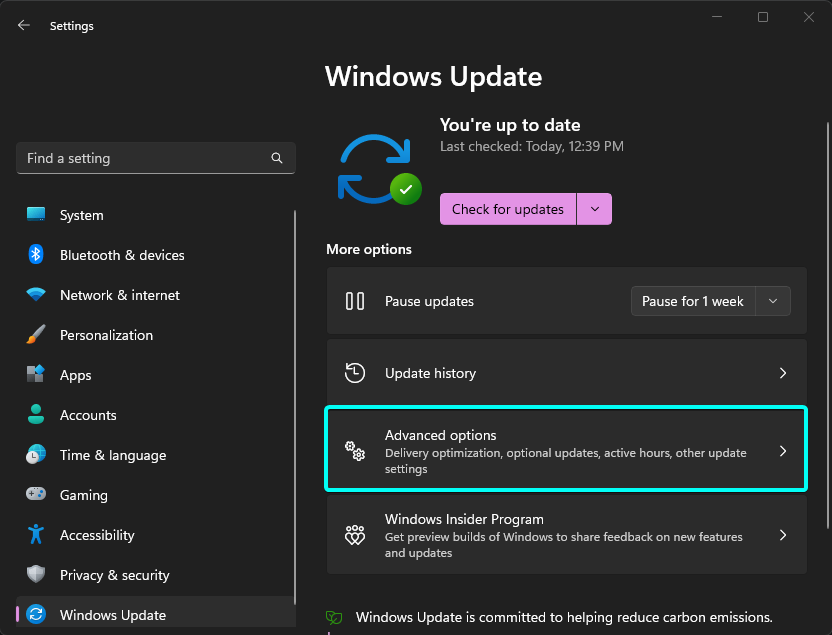Click the update history clock icon
This screenshot has height=635, width=832.
(354, 372)
